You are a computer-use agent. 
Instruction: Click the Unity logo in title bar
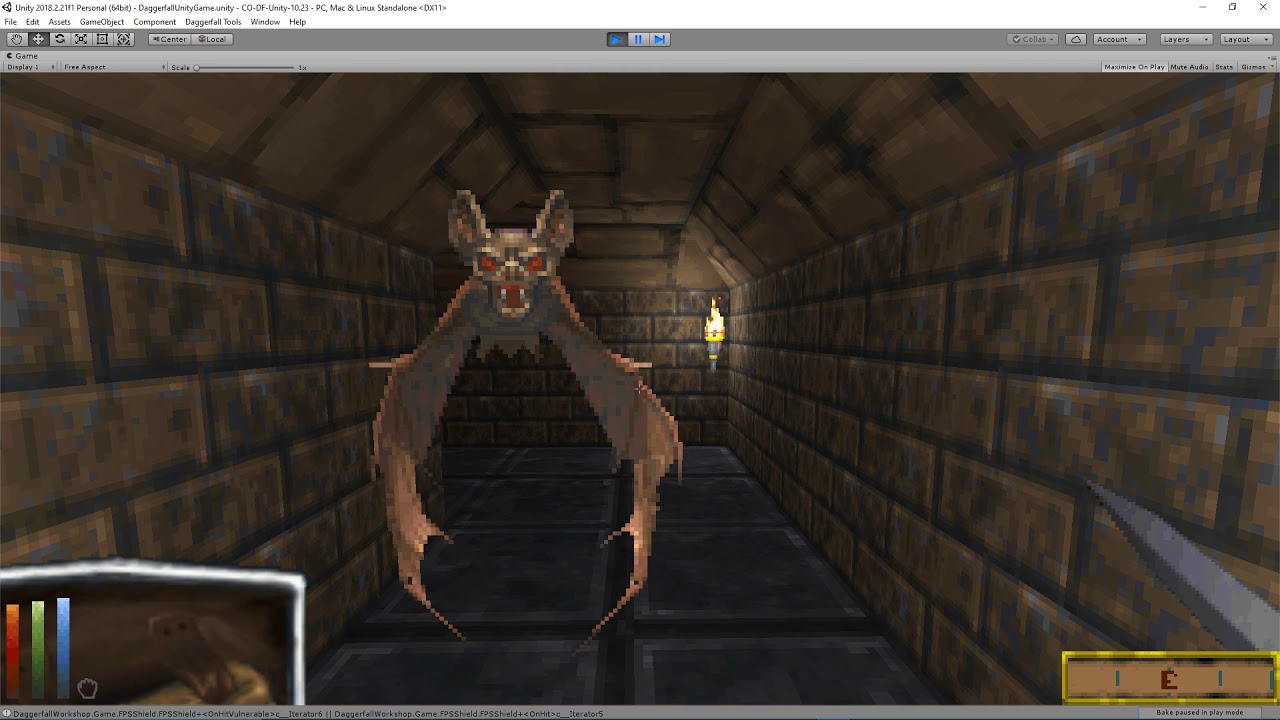tap(7, 7)
